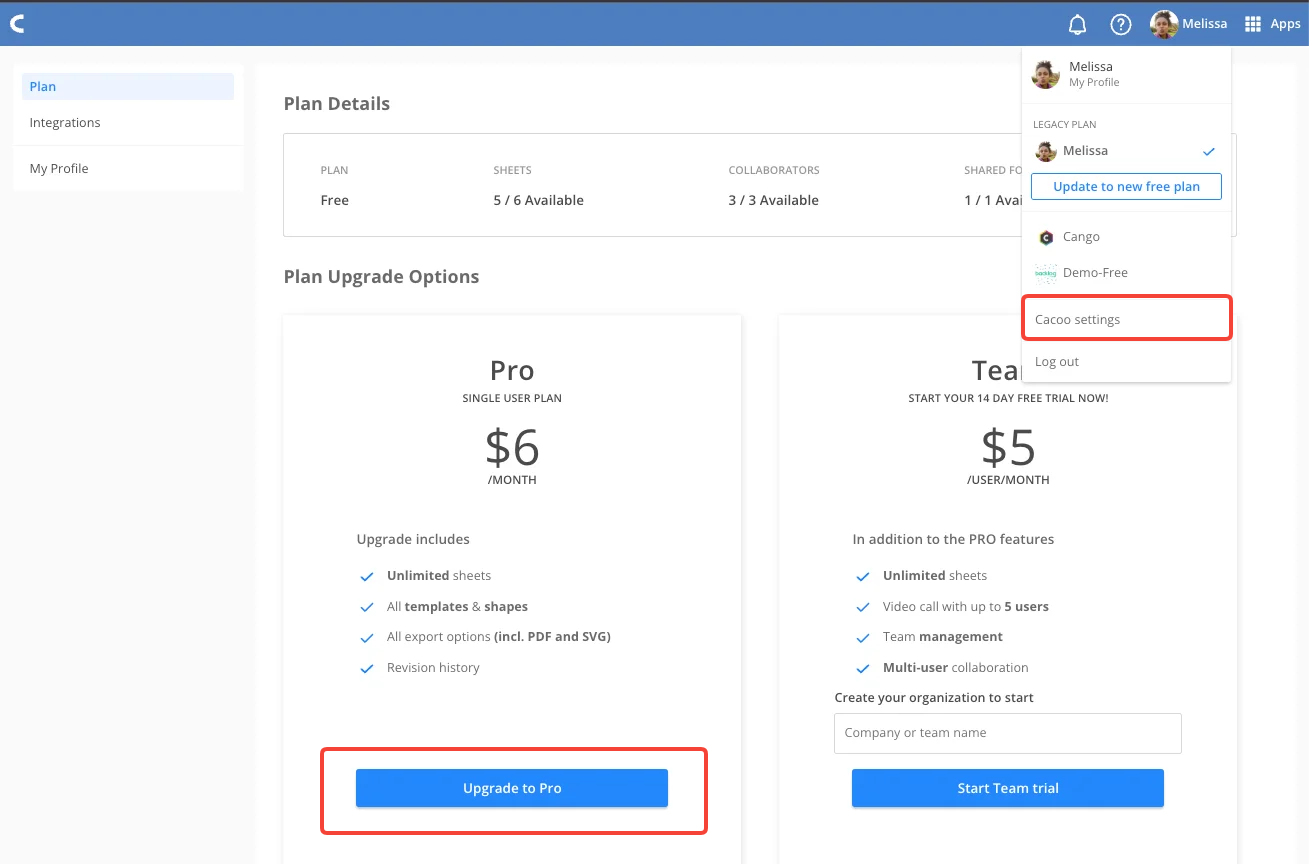The height and width of the screenshot is (864, 1309).
Task: Click the avatar under Legacy Plan
Action: pyautogui.click(x=1046, y=151)
